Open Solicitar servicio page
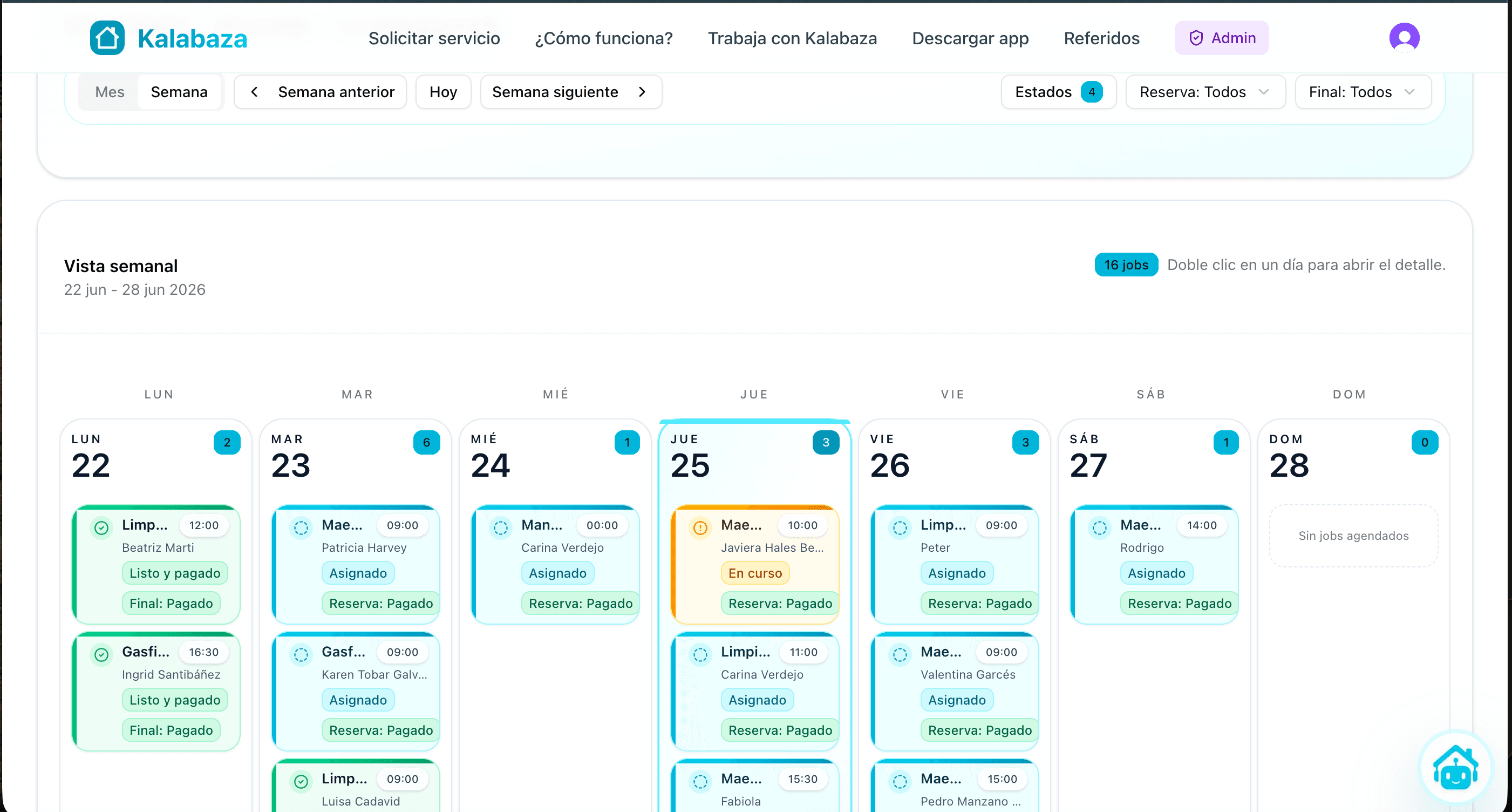Screen dimensions: 1512x812 (434, 38)
